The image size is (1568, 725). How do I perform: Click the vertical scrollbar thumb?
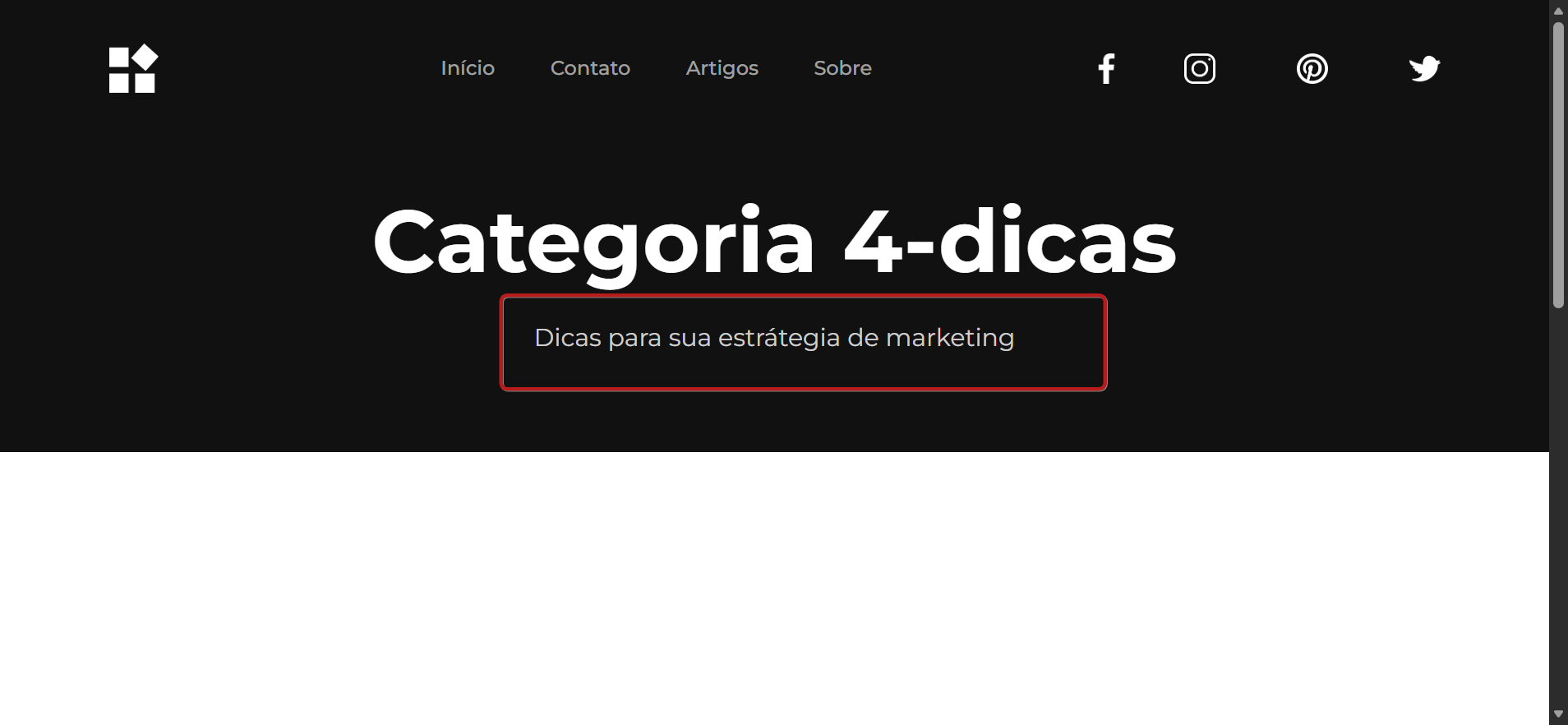click(x=1558, y=164)
